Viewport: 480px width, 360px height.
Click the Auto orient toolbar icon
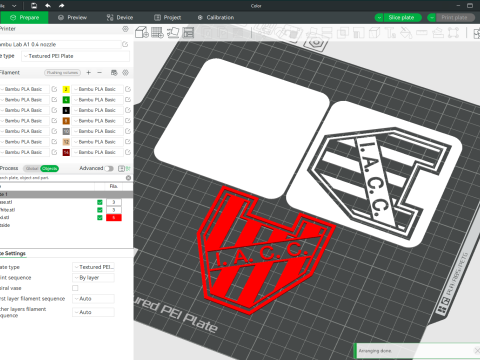click(173, 32)
